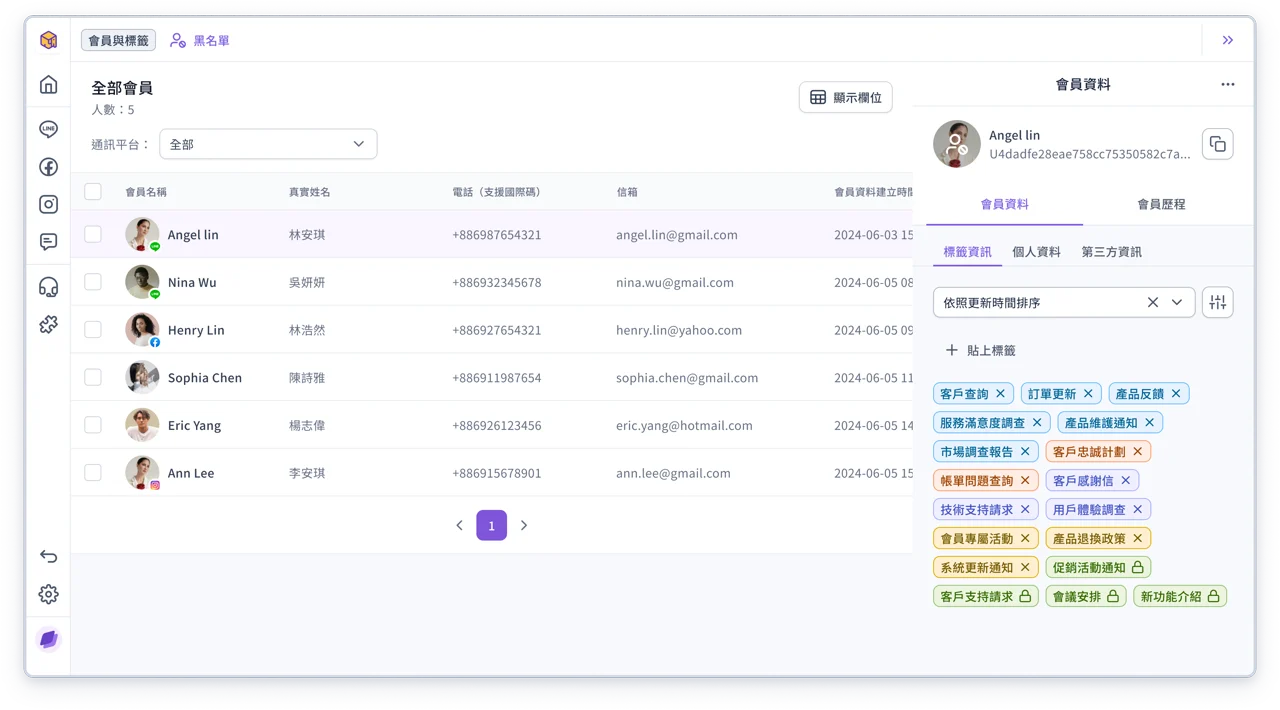Click 貼上標籤 to add a tag

tap(981, 350)
